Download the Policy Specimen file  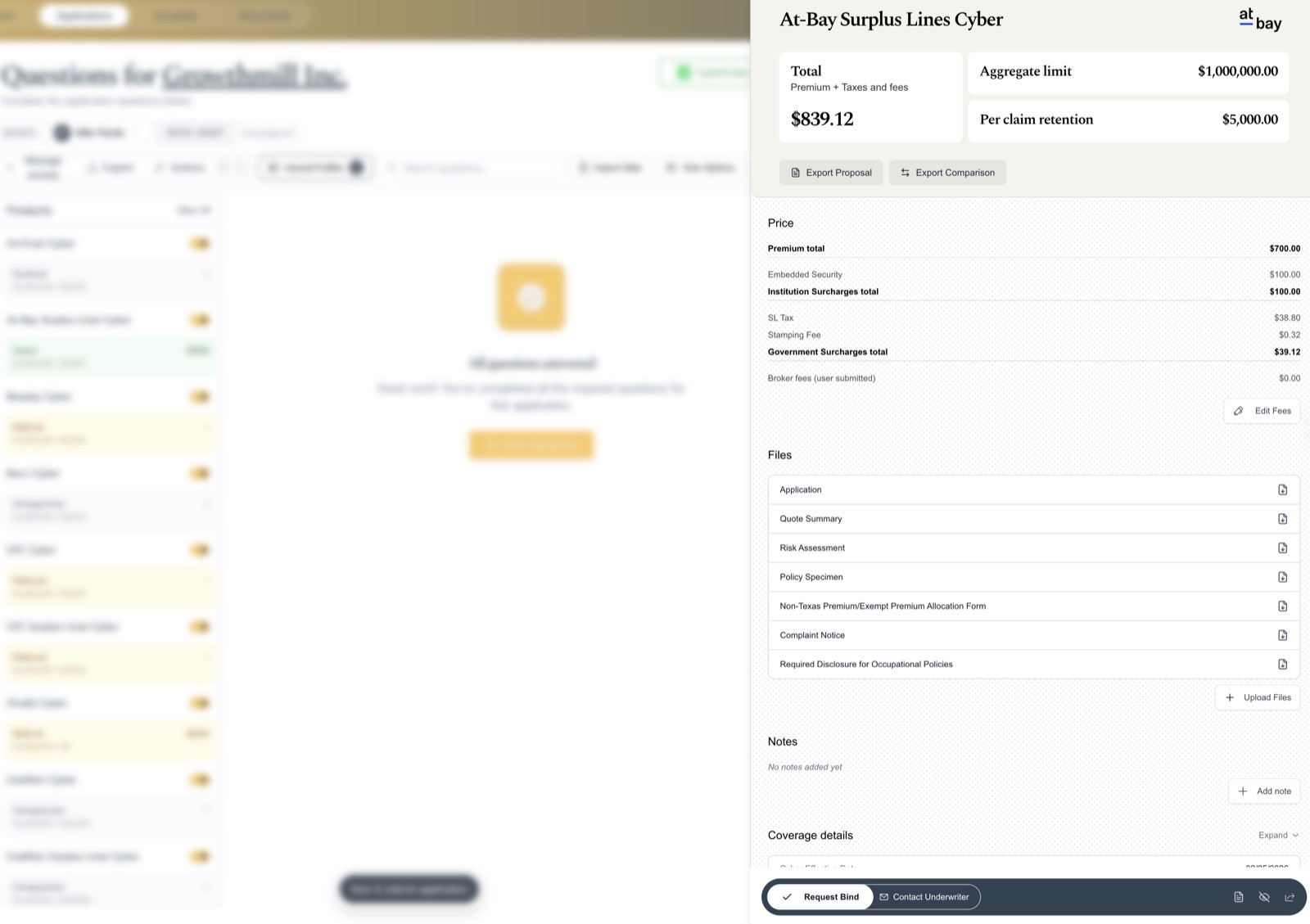1282,577
